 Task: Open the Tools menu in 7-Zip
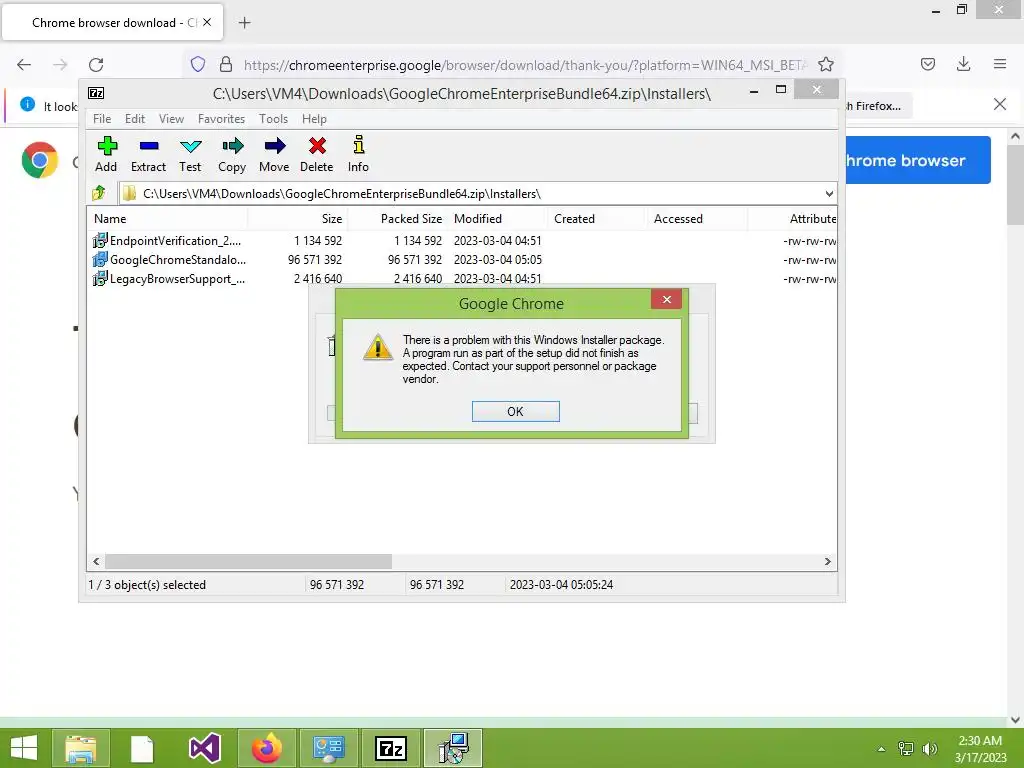point(273,119)
